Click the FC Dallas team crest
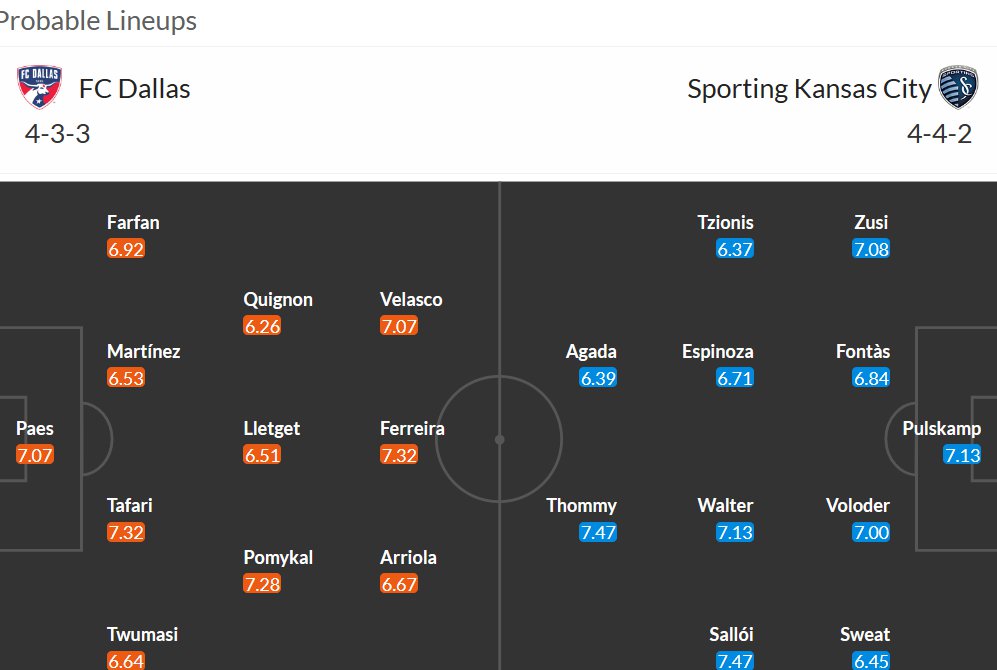 coord(39,87)
